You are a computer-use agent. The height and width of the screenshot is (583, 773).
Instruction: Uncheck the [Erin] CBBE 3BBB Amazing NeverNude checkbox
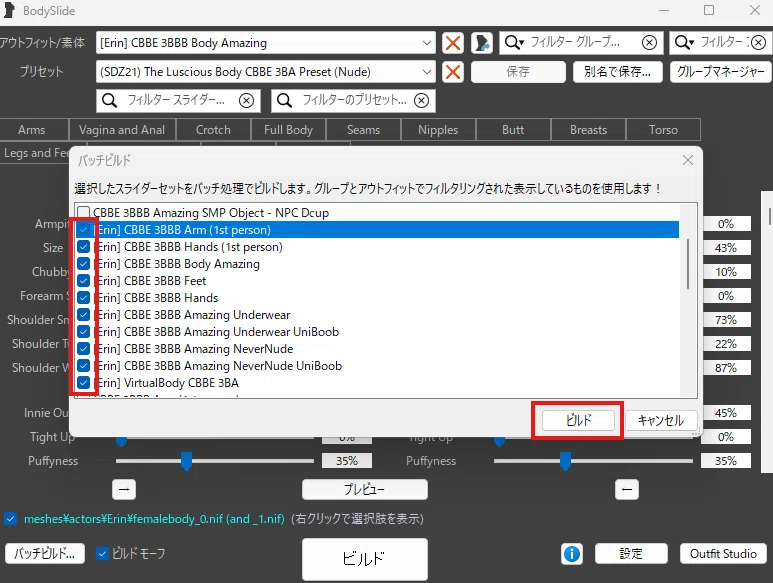(84, 348)
